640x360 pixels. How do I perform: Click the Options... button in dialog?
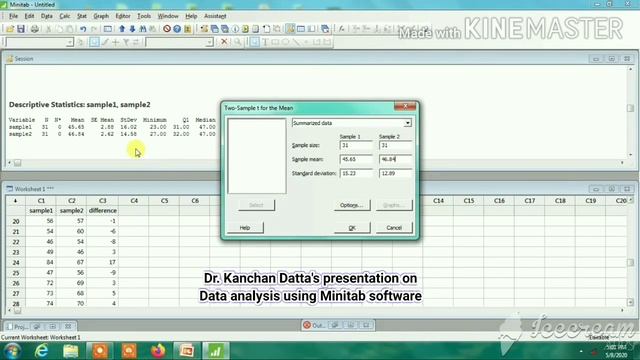352,205
